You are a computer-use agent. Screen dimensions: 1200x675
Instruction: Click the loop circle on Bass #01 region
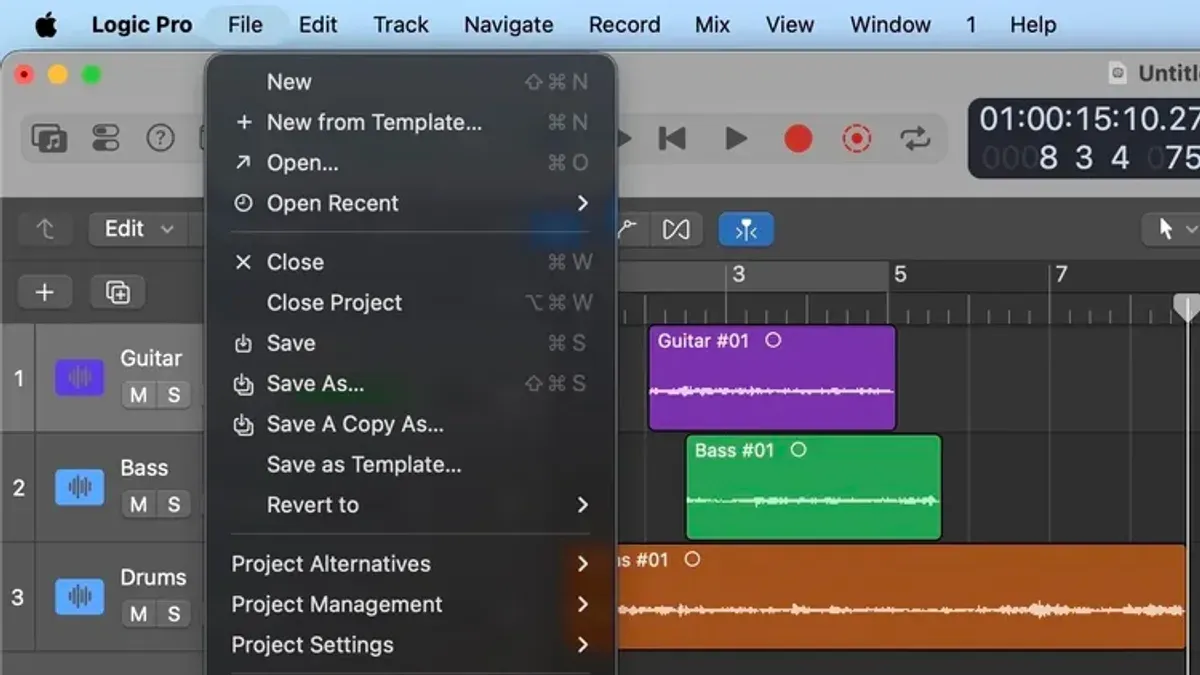click(798, 450)
